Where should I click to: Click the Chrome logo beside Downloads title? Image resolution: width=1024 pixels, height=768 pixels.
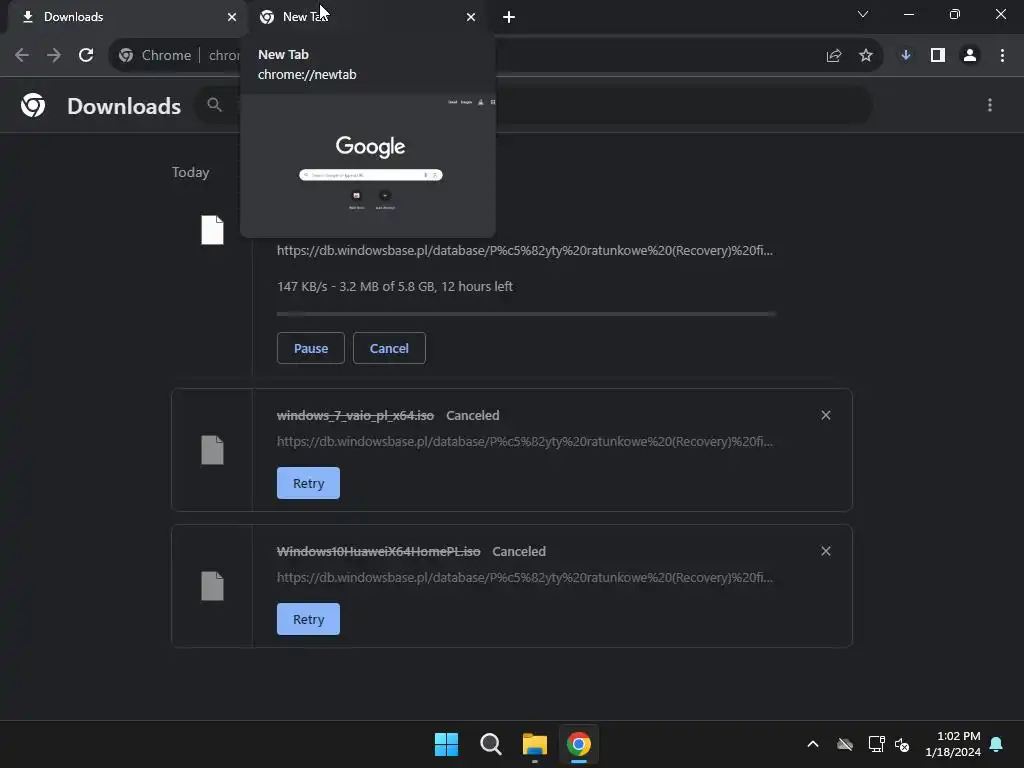33,105
